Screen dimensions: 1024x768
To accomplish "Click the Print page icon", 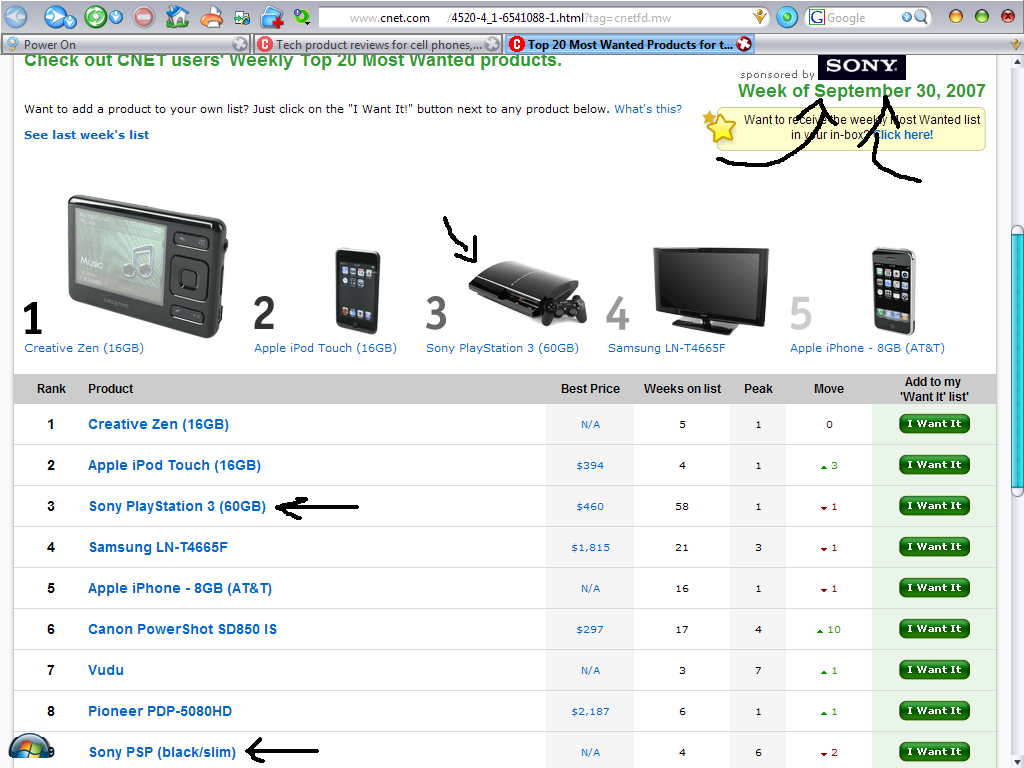I will click(x=211, y=17).
